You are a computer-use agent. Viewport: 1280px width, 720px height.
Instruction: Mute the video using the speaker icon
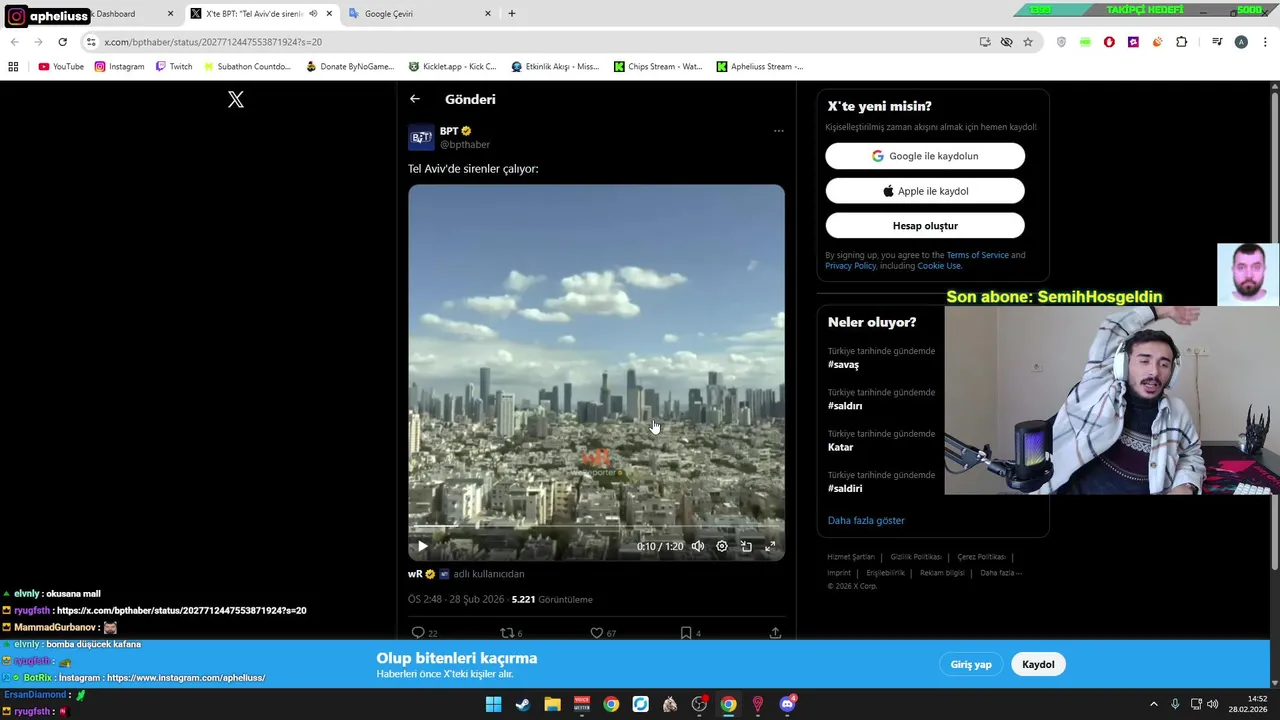(698, 546)
